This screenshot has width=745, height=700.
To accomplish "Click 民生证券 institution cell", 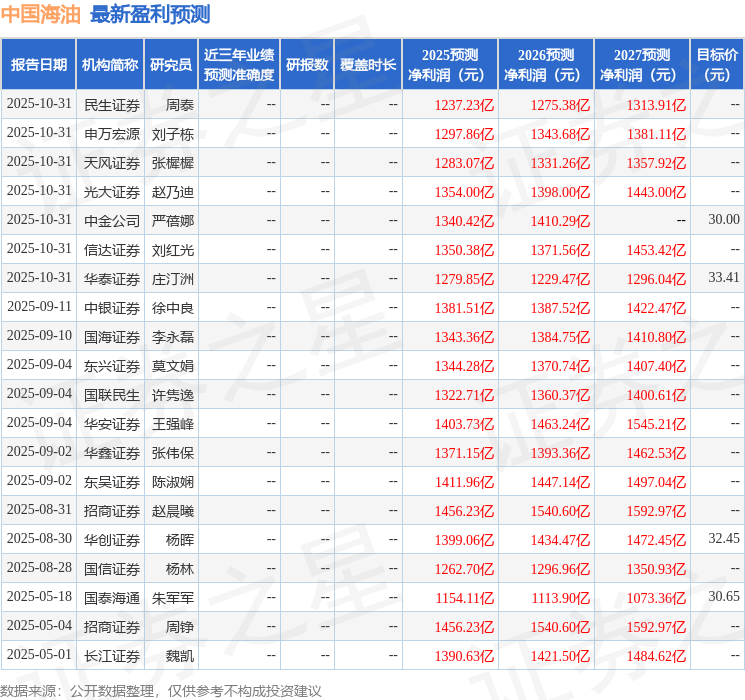I will [112, 105].
